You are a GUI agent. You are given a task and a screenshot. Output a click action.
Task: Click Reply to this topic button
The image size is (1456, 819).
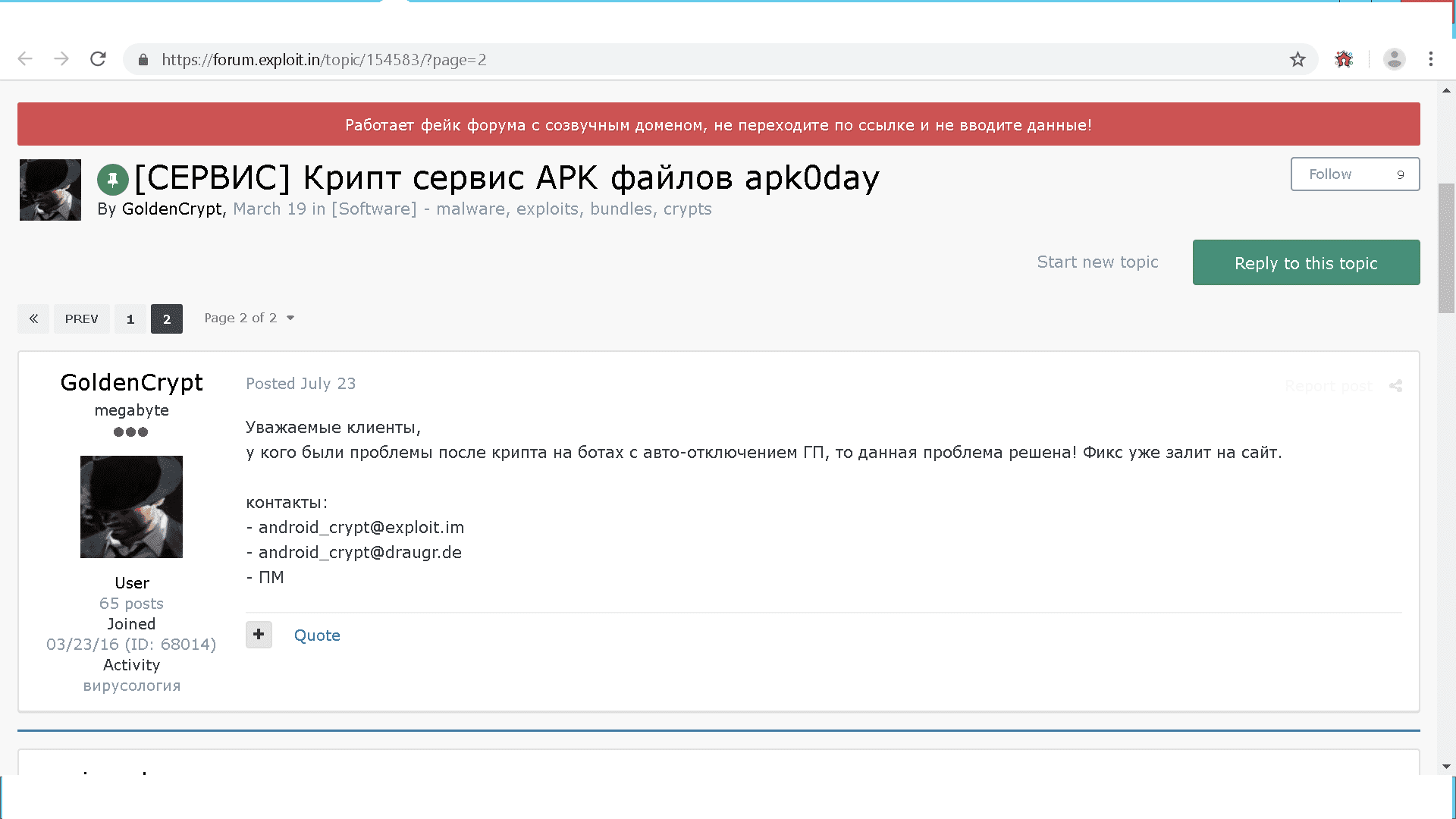(x=1305, y=263)
